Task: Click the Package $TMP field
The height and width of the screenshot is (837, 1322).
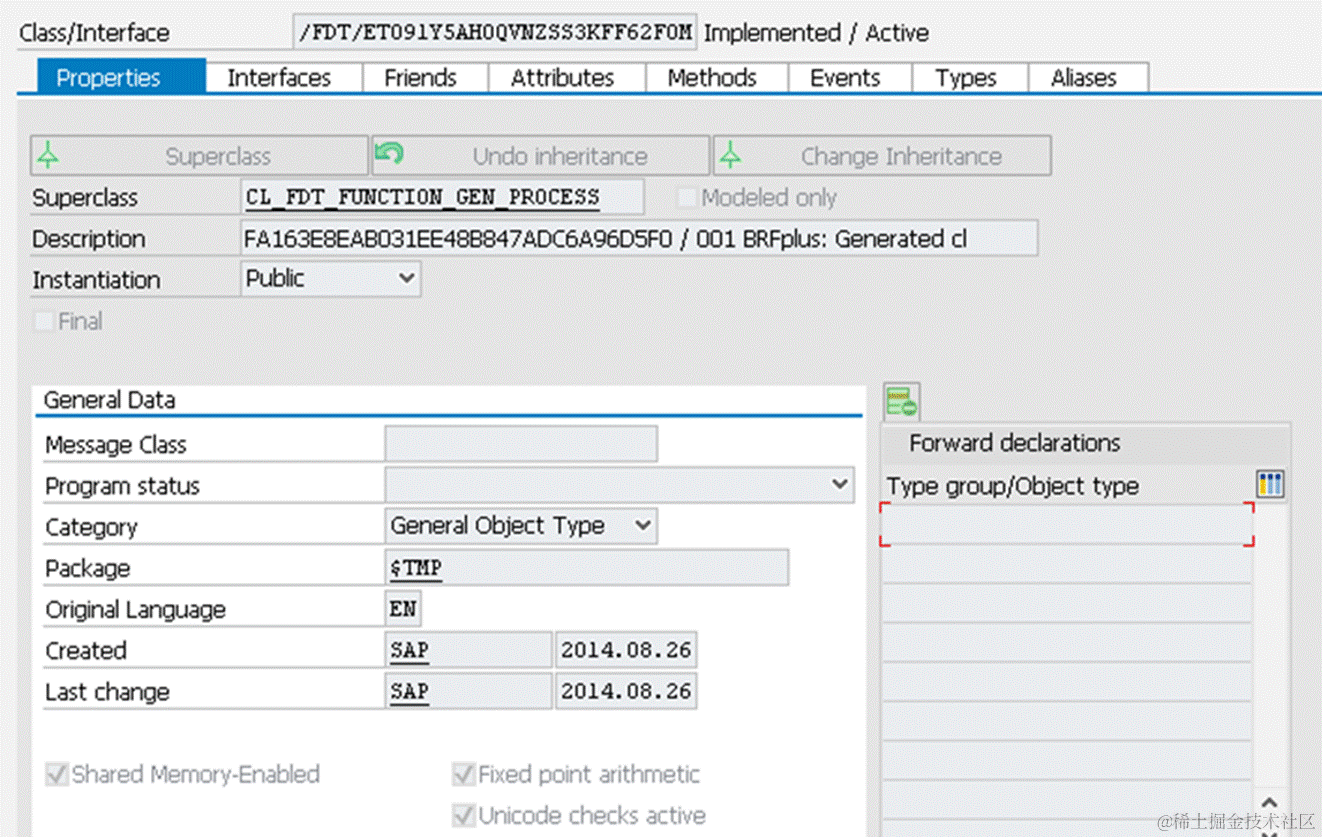Action: pos(587,567)
